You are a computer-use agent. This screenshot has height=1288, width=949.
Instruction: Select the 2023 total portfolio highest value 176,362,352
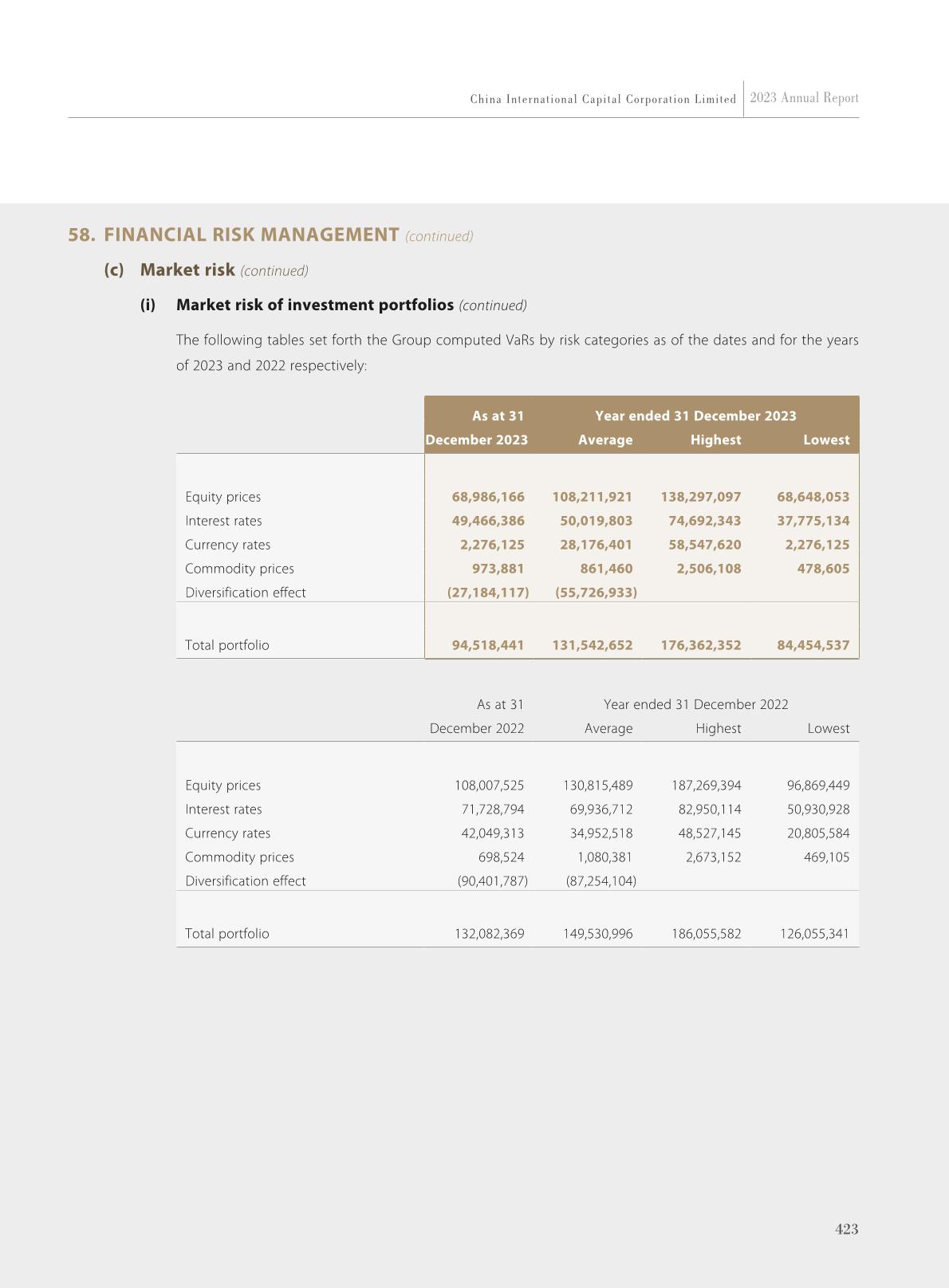700,645
